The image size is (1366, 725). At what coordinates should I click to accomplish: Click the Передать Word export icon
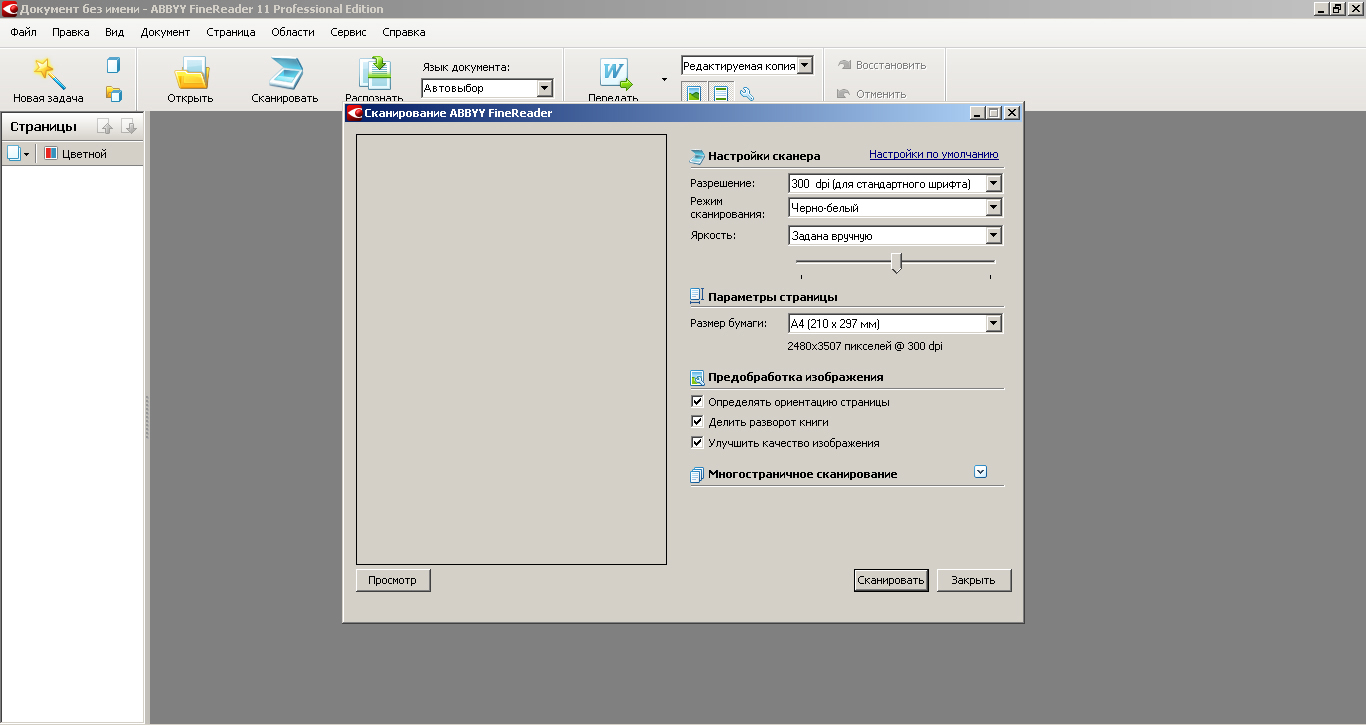614,72
